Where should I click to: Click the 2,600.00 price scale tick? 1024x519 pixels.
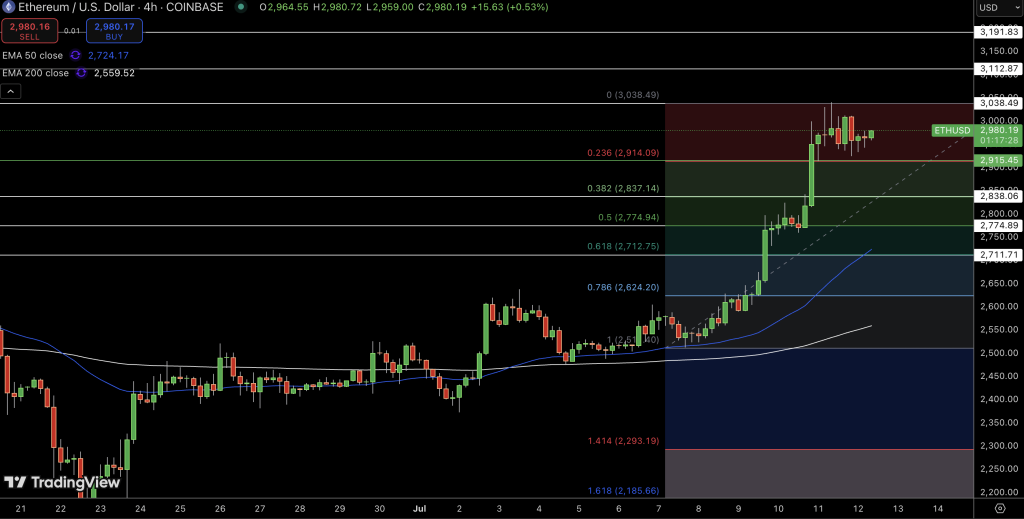[x=999, y=307]
